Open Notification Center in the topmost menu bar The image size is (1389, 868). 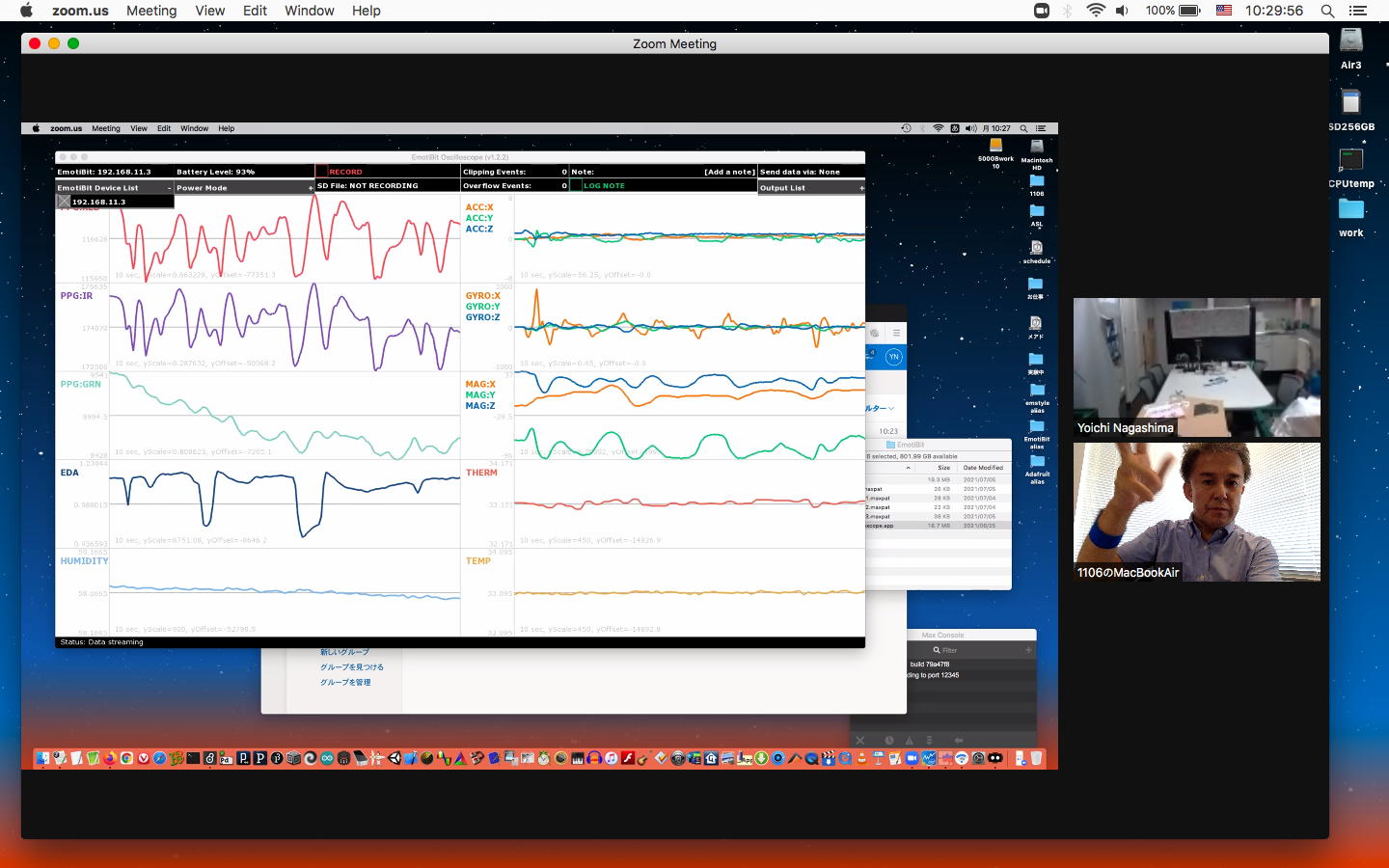1358,11
